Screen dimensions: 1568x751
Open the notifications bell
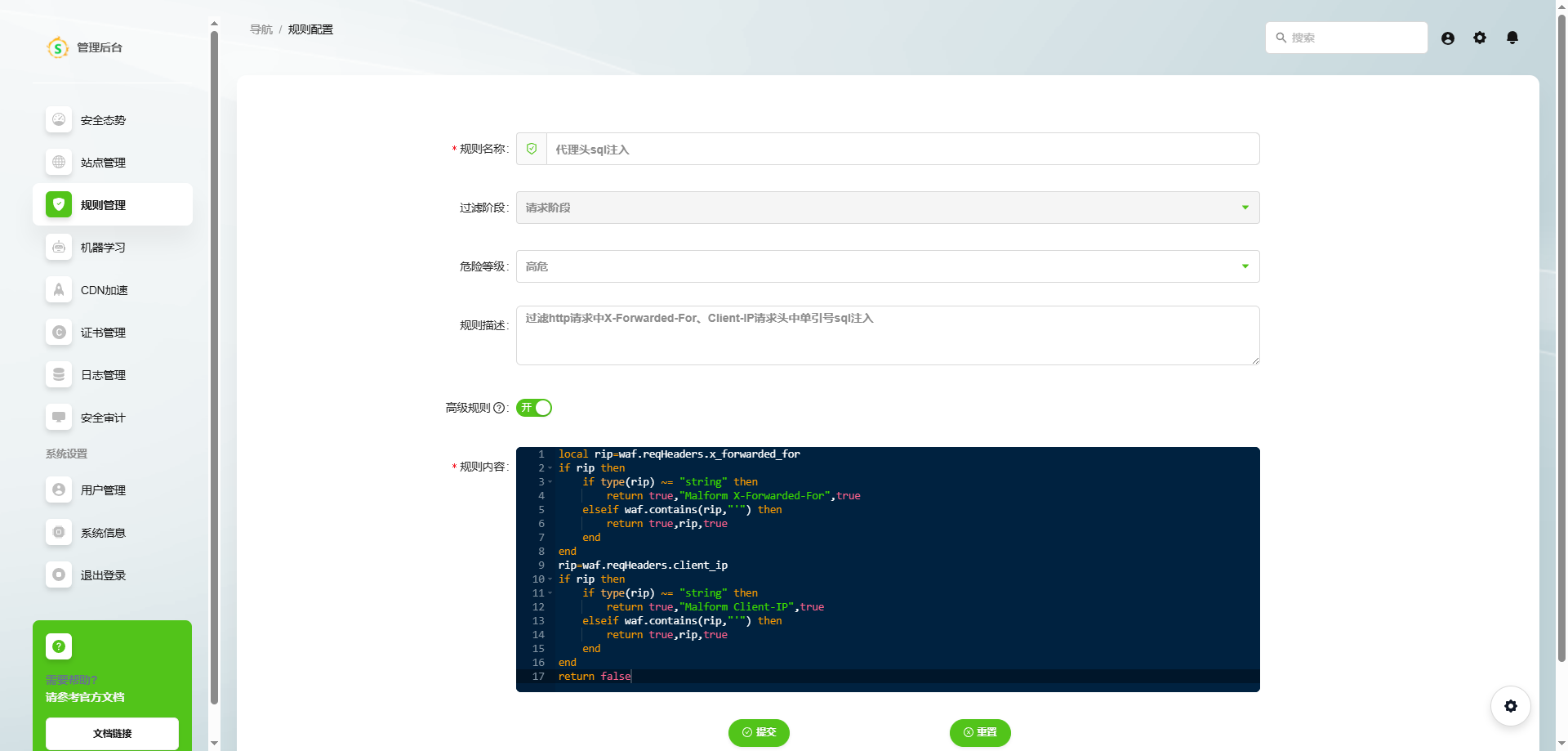tap(1512, 38)
